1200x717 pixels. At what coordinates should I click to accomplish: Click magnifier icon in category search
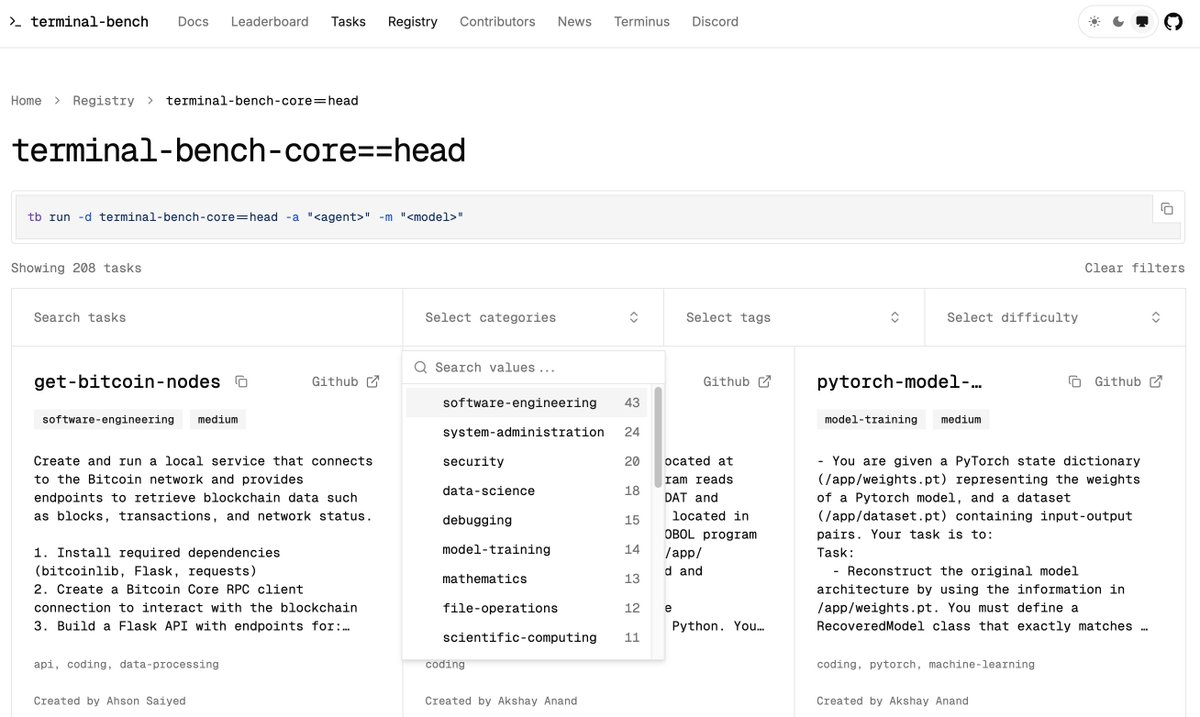(x=421, y=367)
